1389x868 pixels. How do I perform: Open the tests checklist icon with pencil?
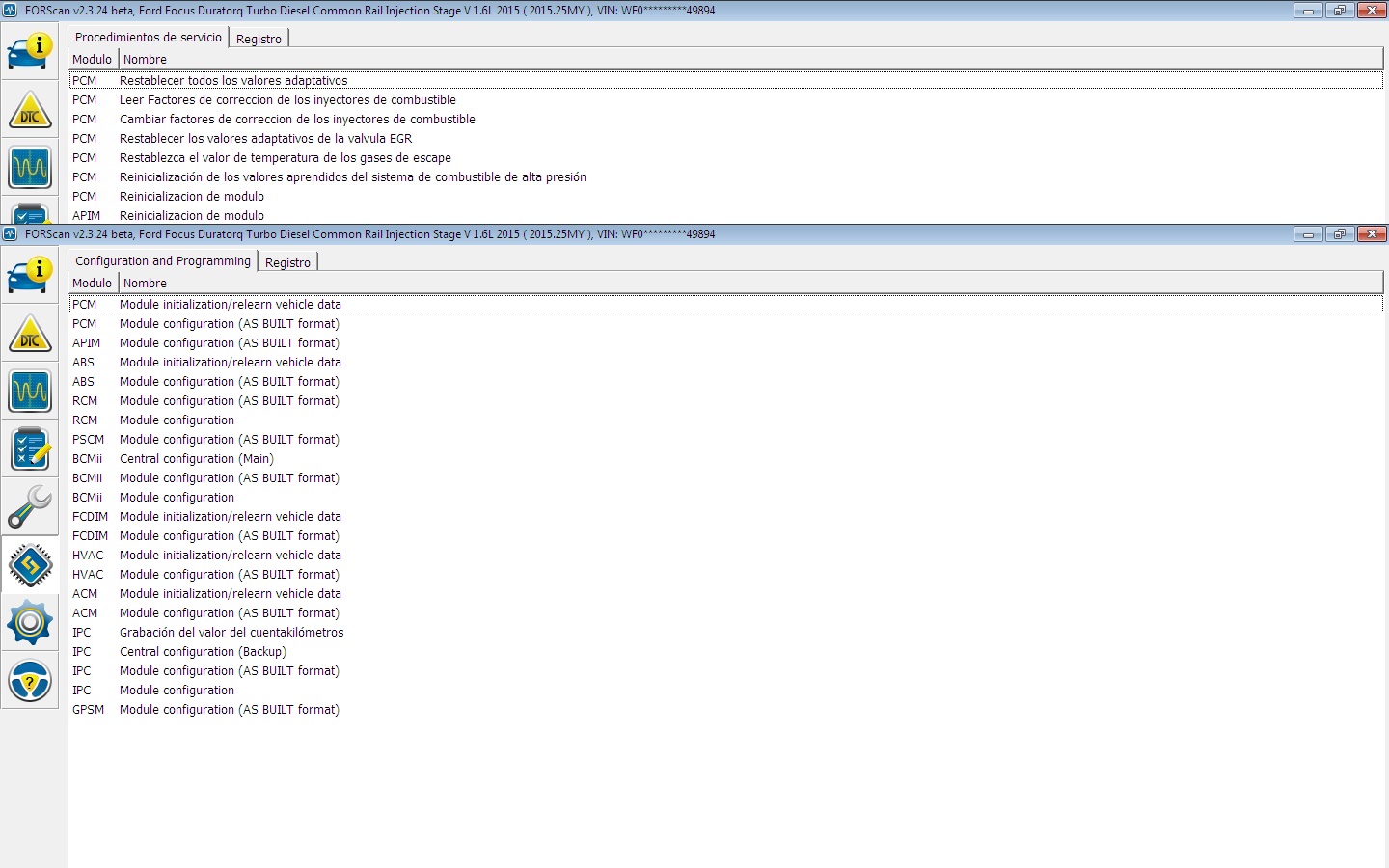pyautogui.click(x=30, y=449)
